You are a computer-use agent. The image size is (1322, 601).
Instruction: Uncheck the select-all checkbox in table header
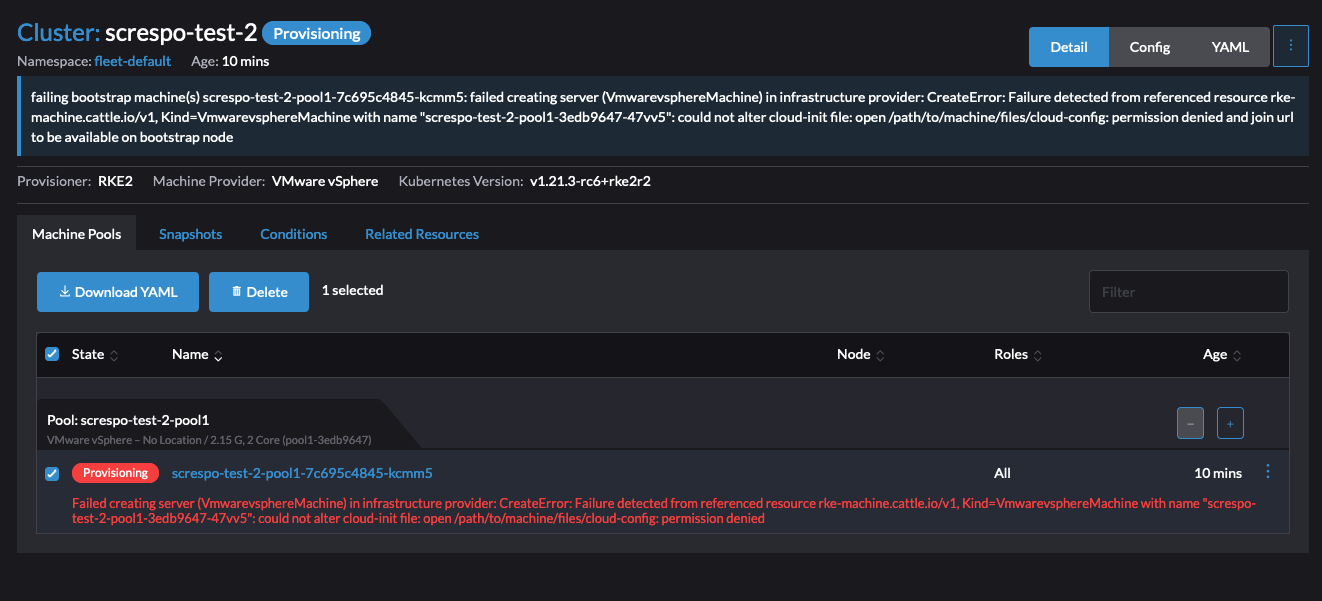[51, 354]
